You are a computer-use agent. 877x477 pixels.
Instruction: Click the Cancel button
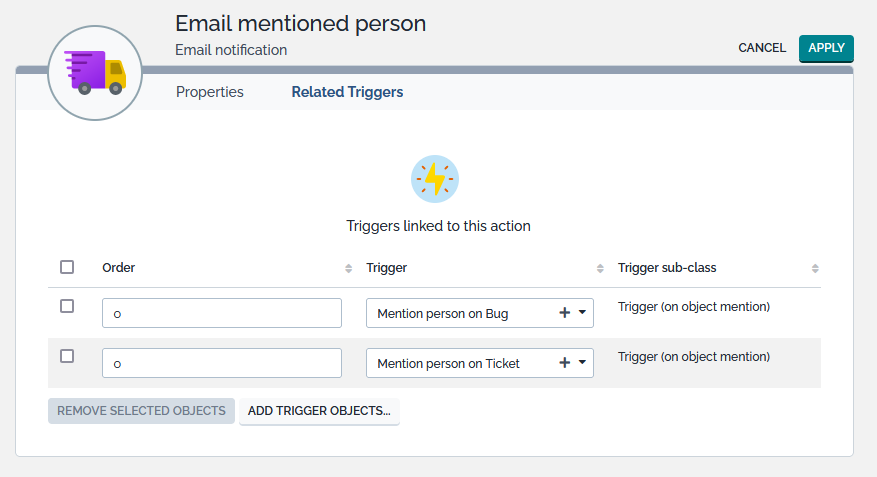click(x=762, y=48)
